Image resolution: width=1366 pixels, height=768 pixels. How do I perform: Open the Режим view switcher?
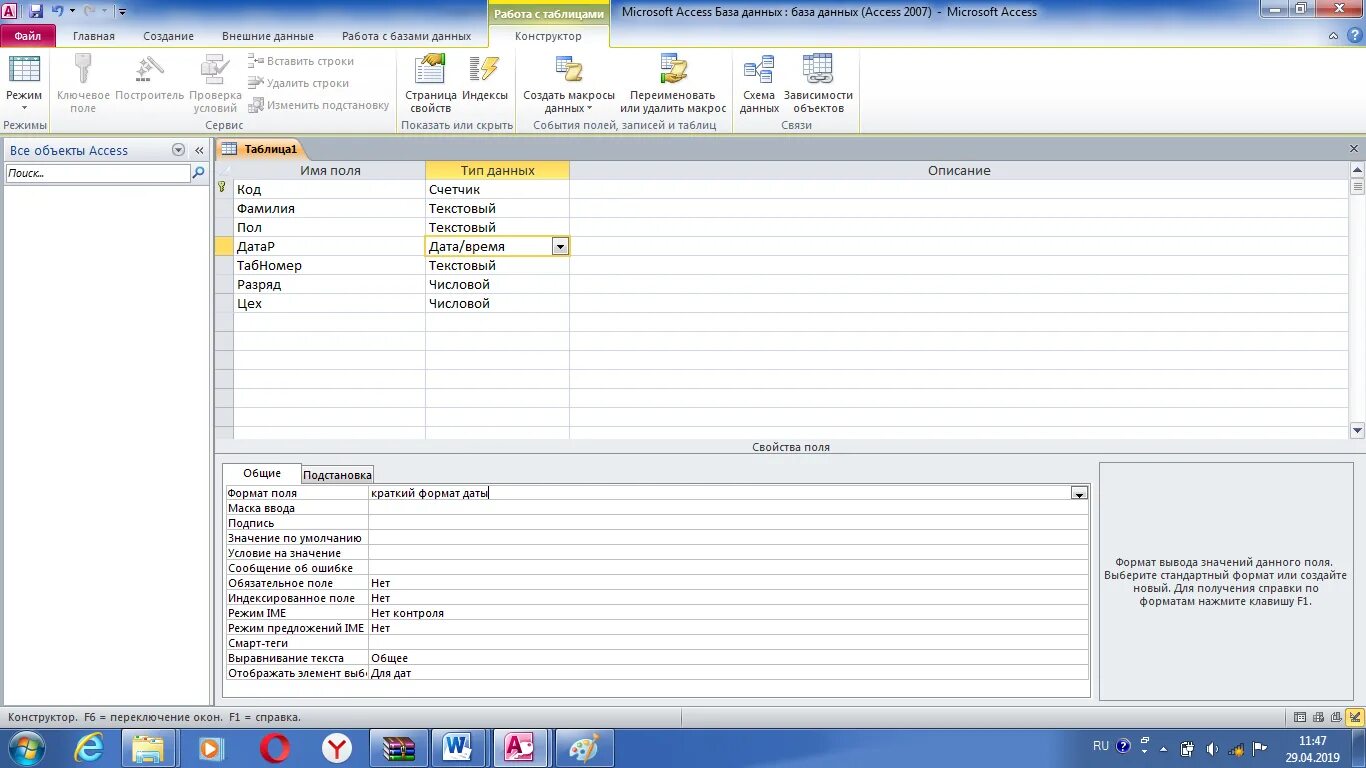point(24,84)
